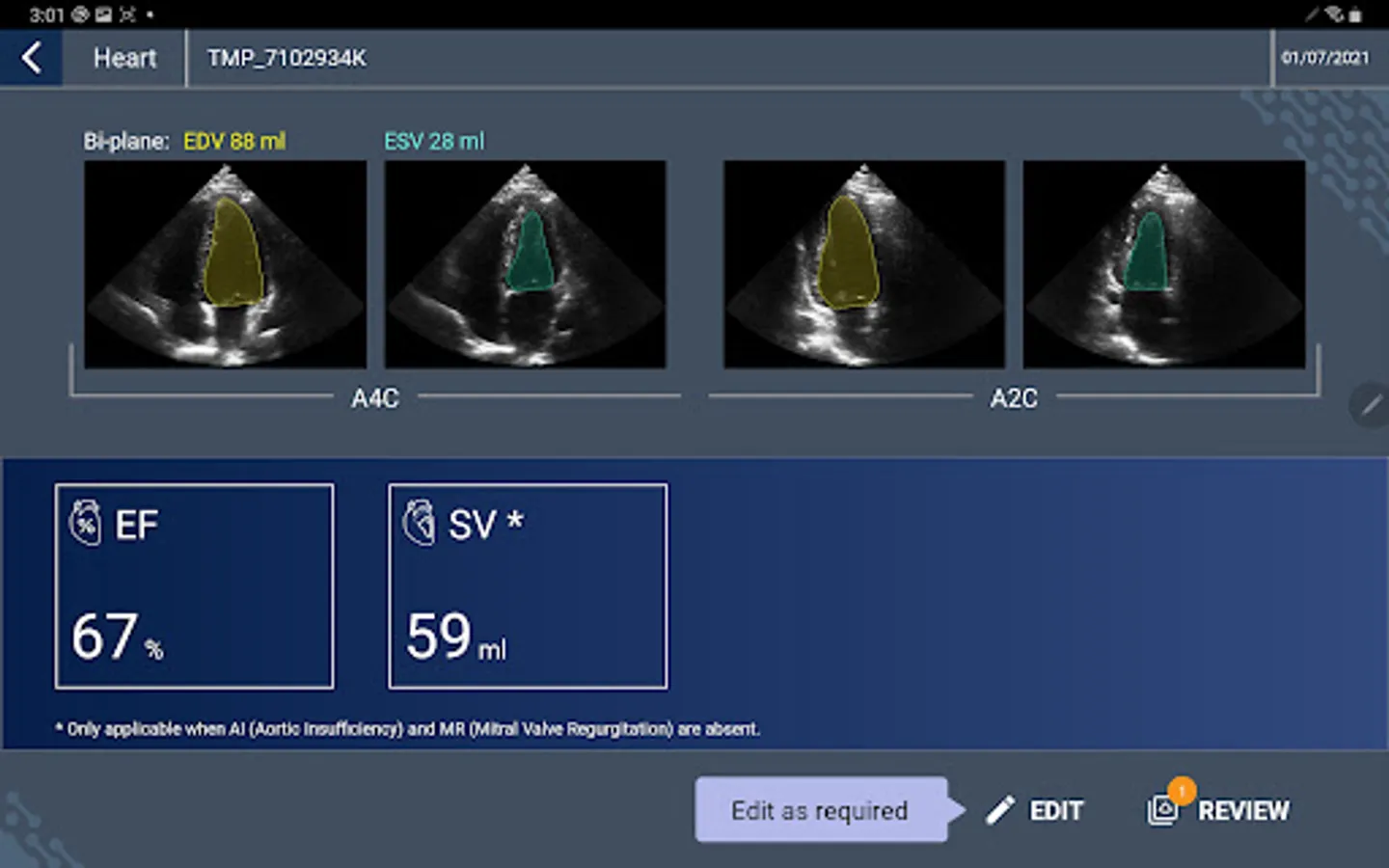Click the REVIEW gallery icon
The image size is (1389, 868).
(1162, 810)
